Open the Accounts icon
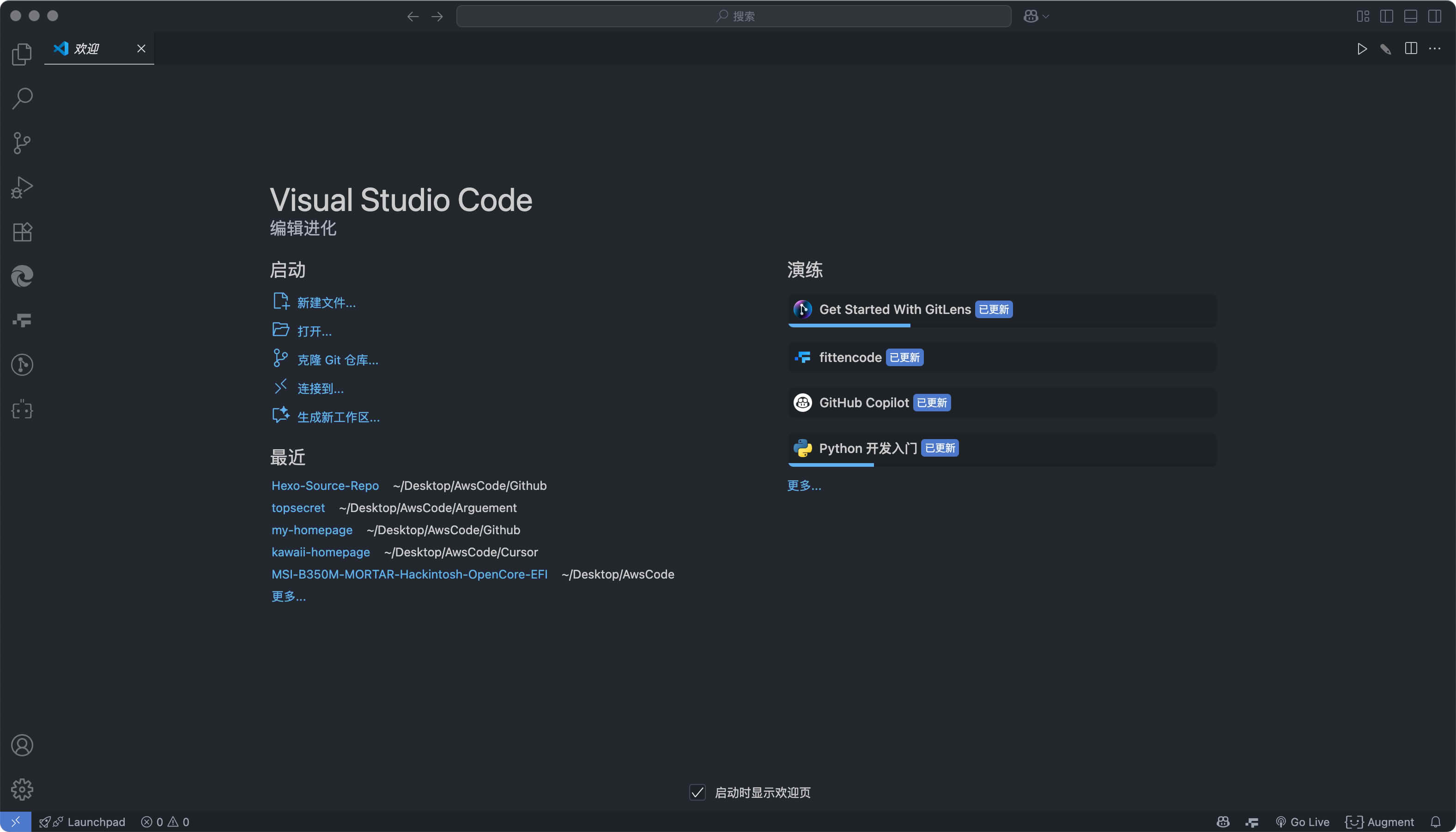Viewport: 1456px width, 832px height. (22, 745)
